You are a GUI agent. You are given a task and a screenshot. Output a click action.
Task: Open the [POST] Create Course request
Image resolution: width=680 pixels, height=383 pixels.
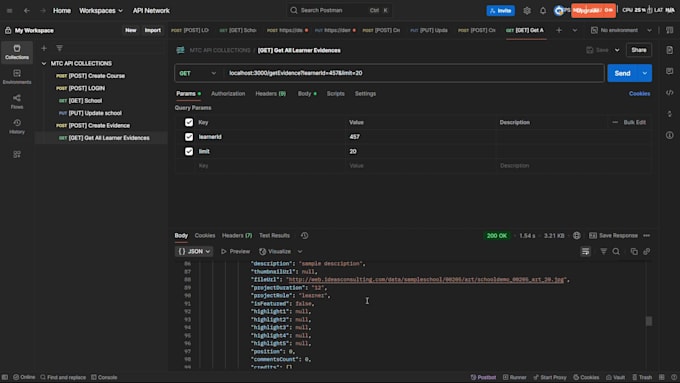[90, 76]
